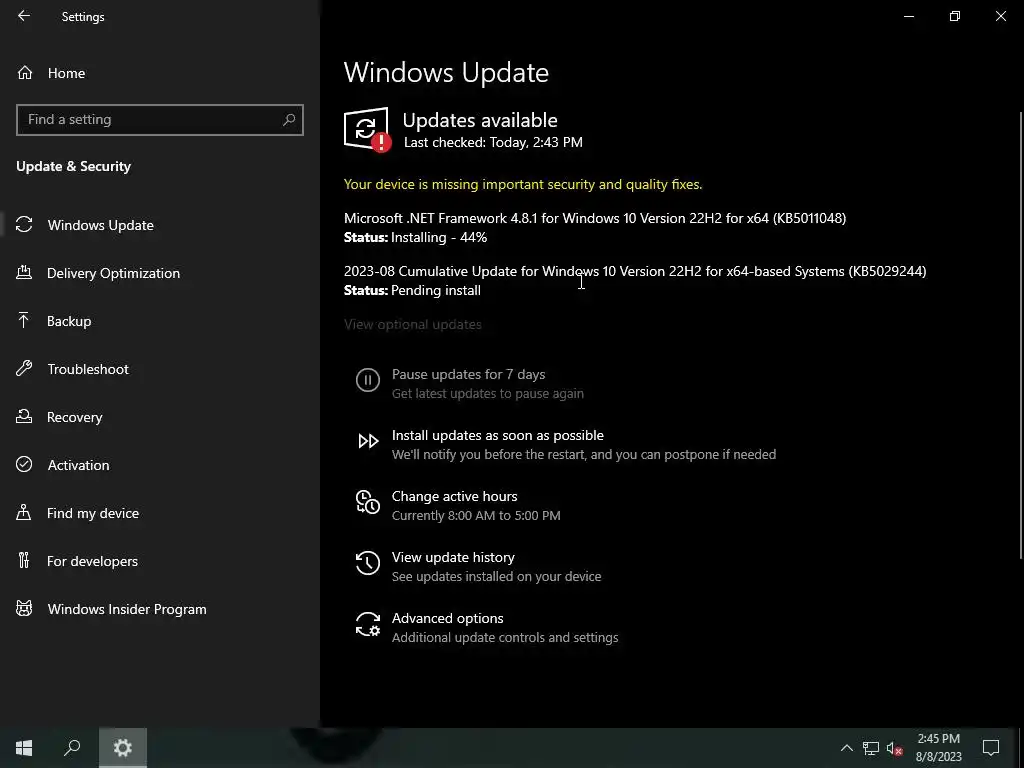Select the Windows Insider Program cat icon
This screenshot has width=1024, height=768.
pyautogui.click(x=24, y=609)
